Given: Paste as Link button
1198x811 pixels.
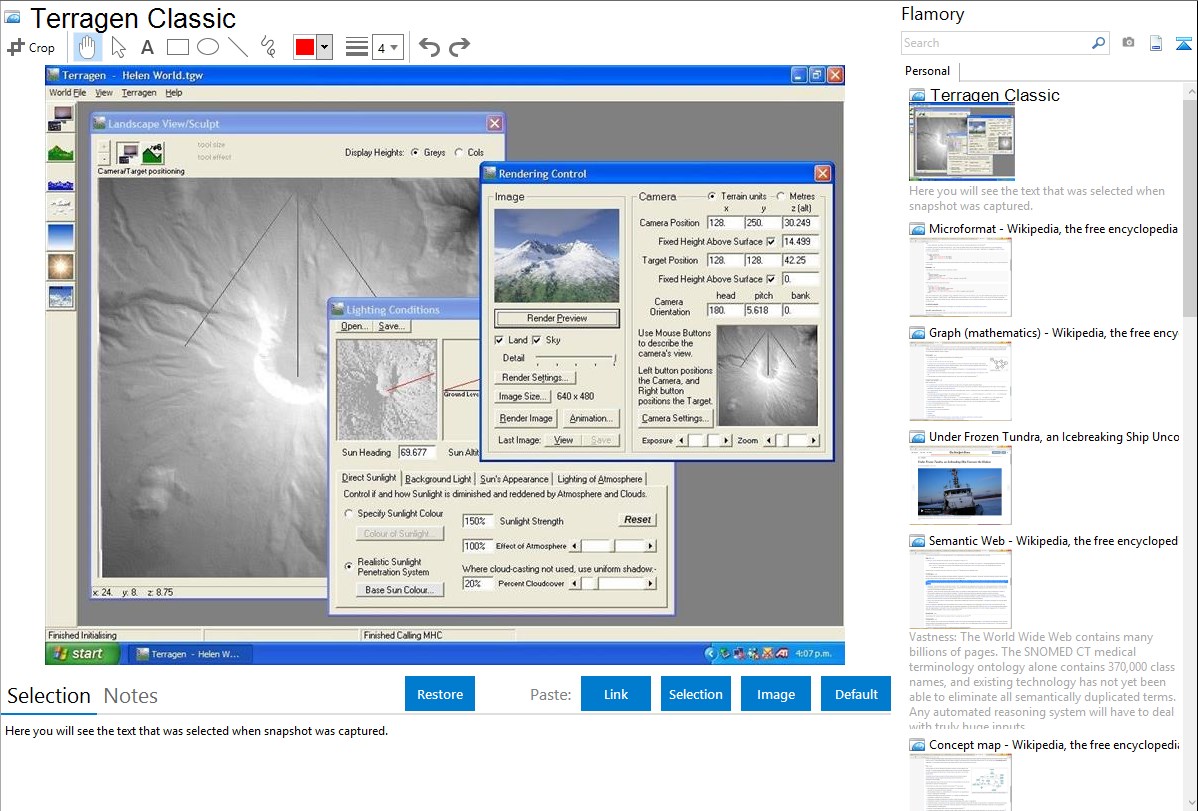Looking at the screenshot, I should 616,694.
